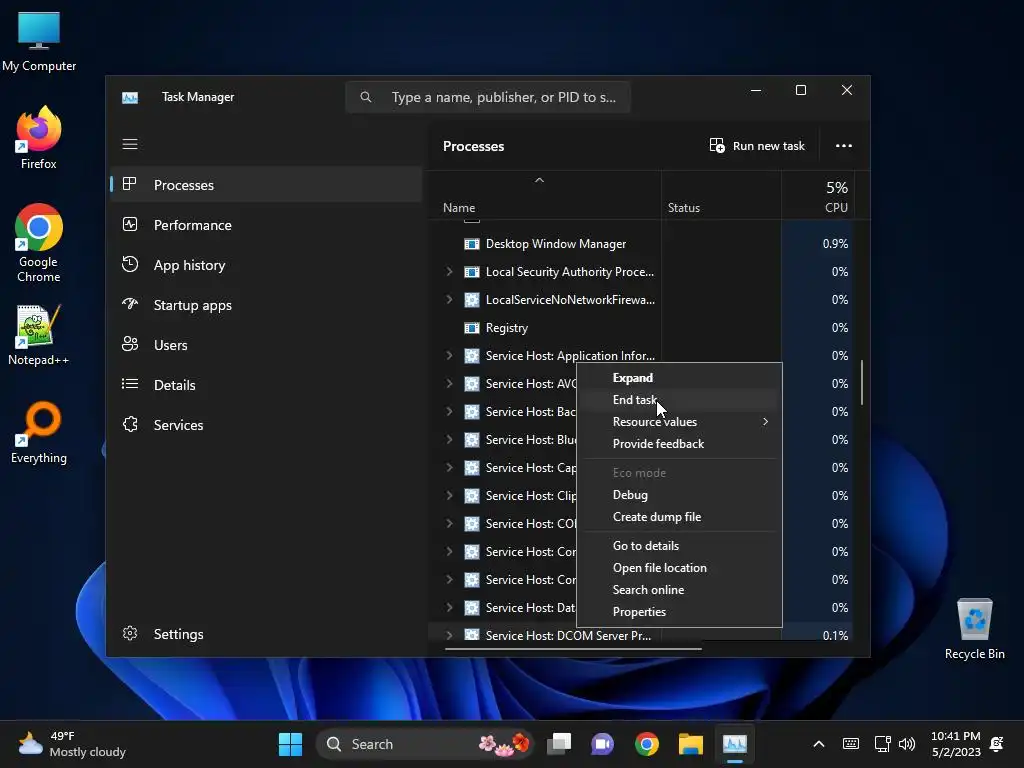Click the Details list icon
The width and height of the screenshot is (1024, 768).
click(x=130, y=384)
